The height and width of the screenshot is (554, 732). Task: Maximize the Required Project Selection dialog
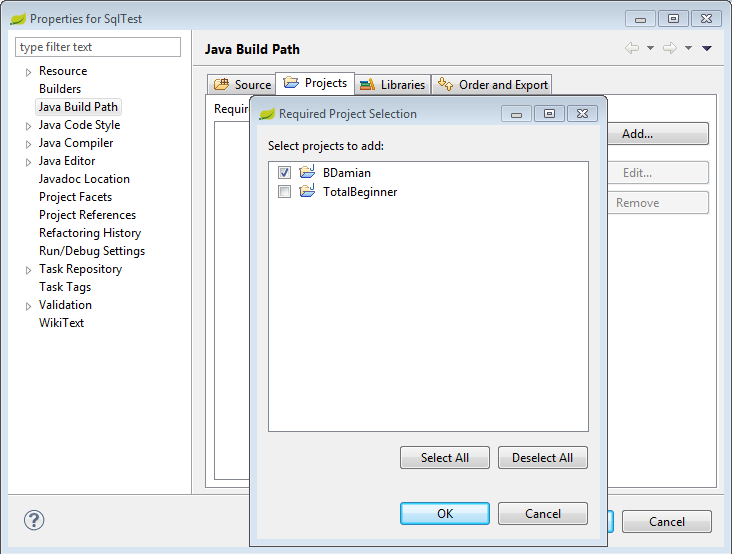pyautogui.click(x=549, y=113)
